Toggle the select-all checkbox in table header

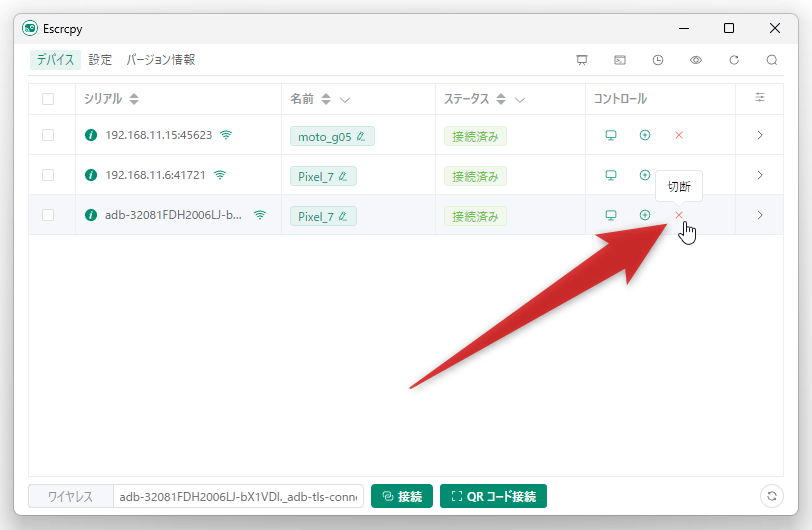click(x=48, y=99)
